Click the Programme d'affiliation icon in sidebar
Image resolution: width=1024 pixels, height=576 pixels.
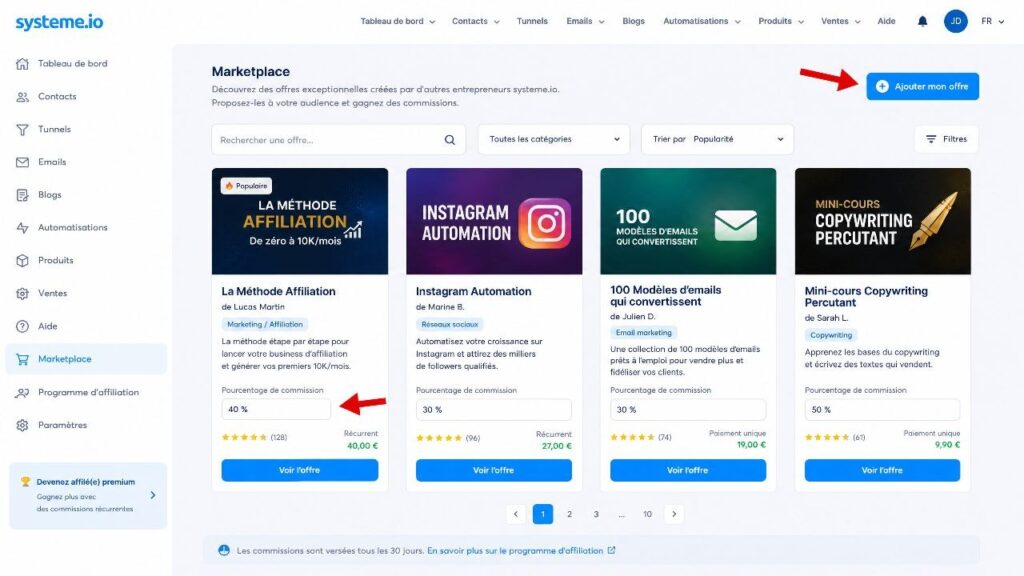click(x=22, y=392)
